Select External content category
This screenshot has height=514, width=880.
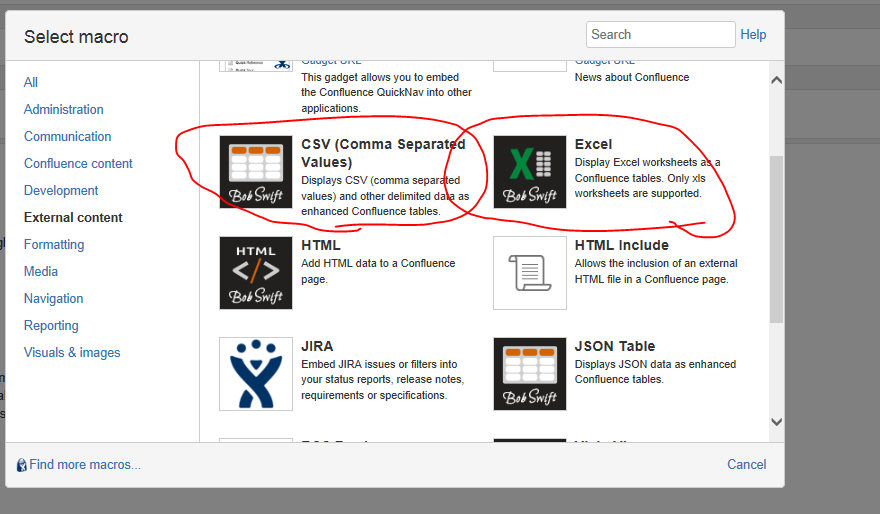[x=73, y=218]
